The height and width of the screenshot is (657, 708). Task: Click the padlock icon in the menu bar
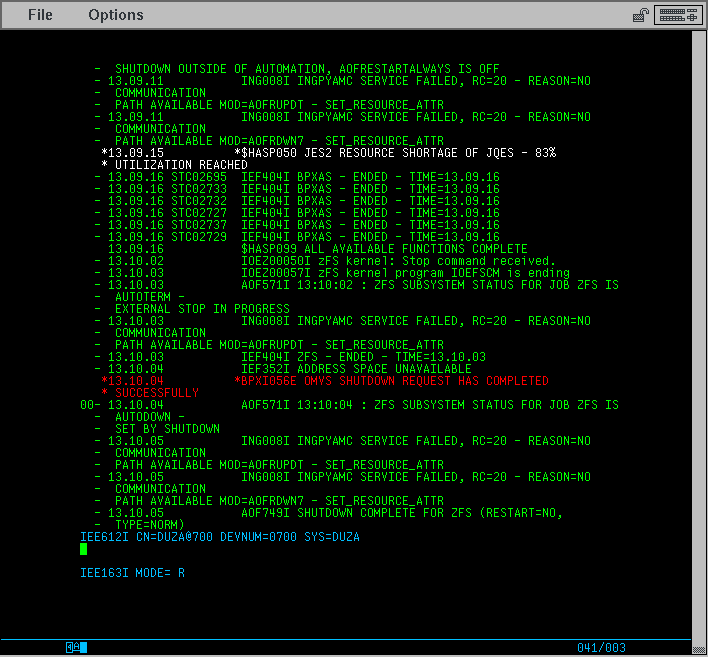(641, 15)
